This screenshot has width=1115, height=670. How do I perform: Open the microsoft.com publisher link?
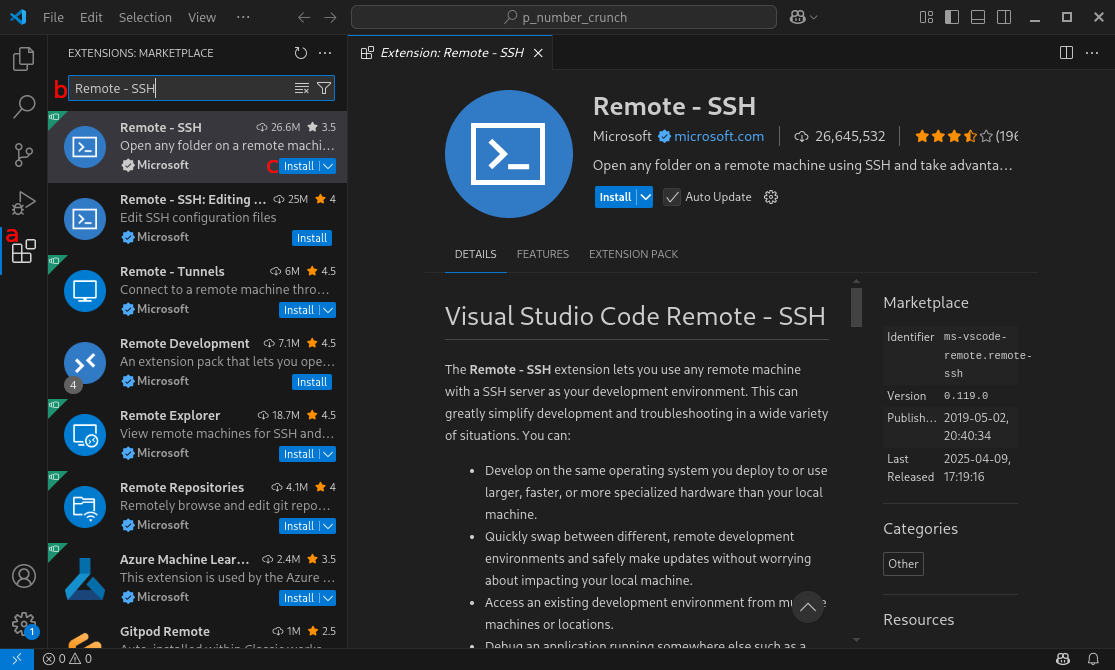coord(719,136)
